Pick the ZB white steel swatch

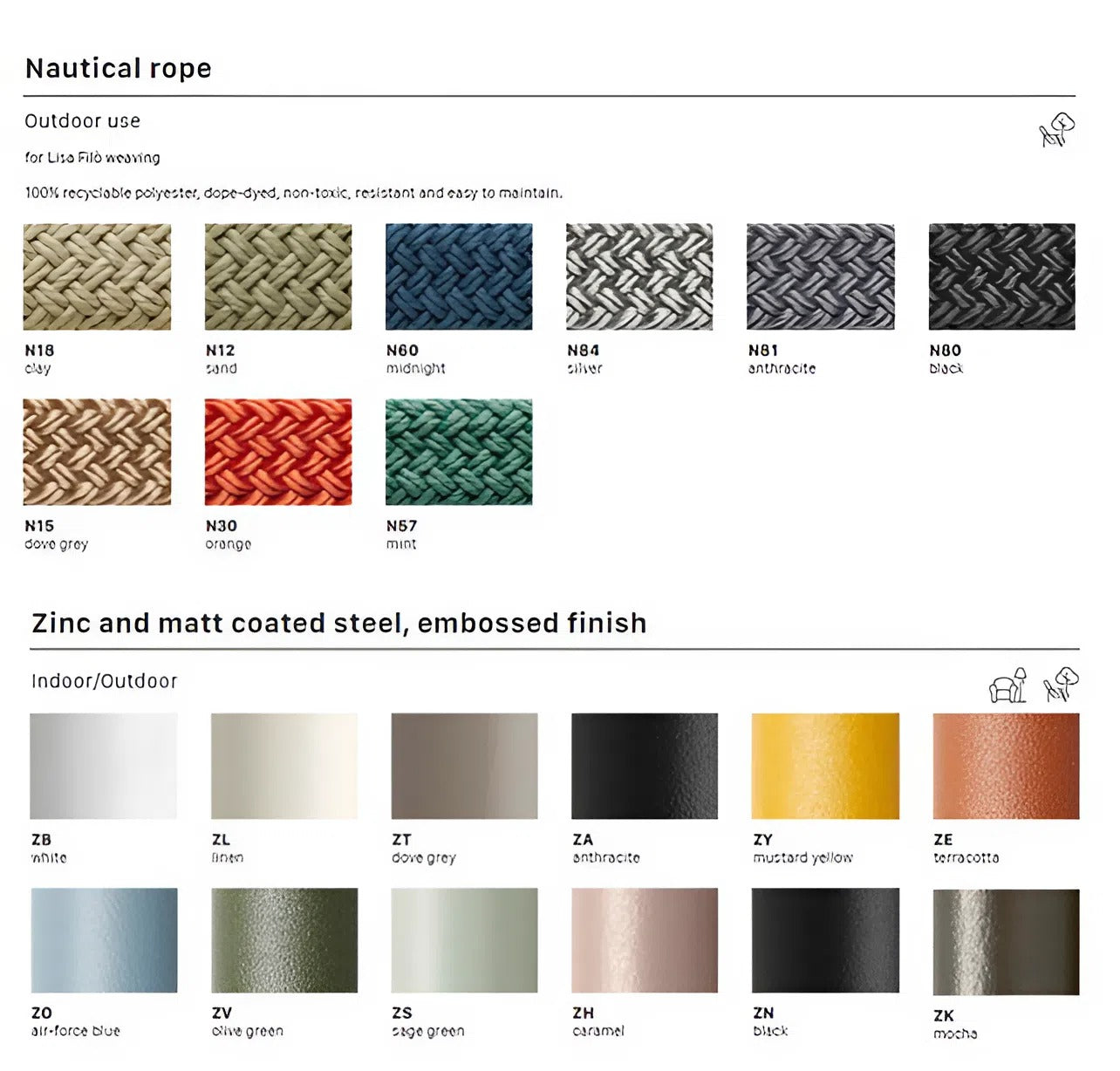104,766
